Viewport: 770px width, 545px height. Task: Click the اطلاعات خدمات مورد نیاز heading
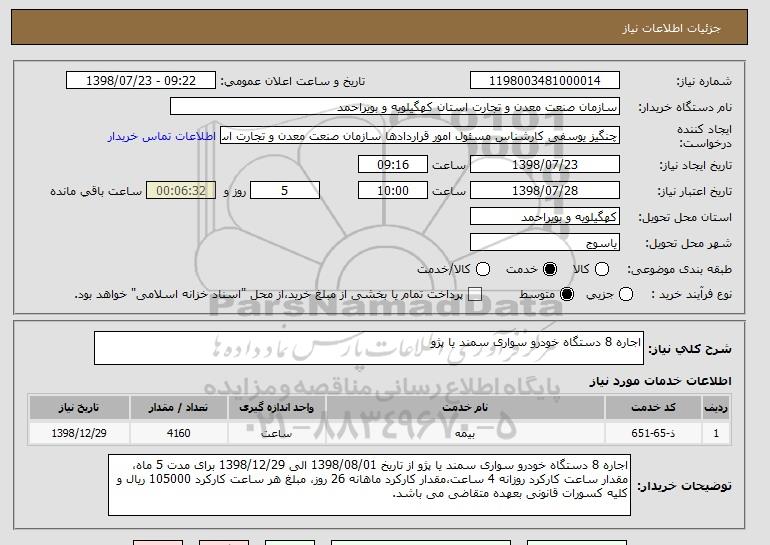tap(660, 381)
